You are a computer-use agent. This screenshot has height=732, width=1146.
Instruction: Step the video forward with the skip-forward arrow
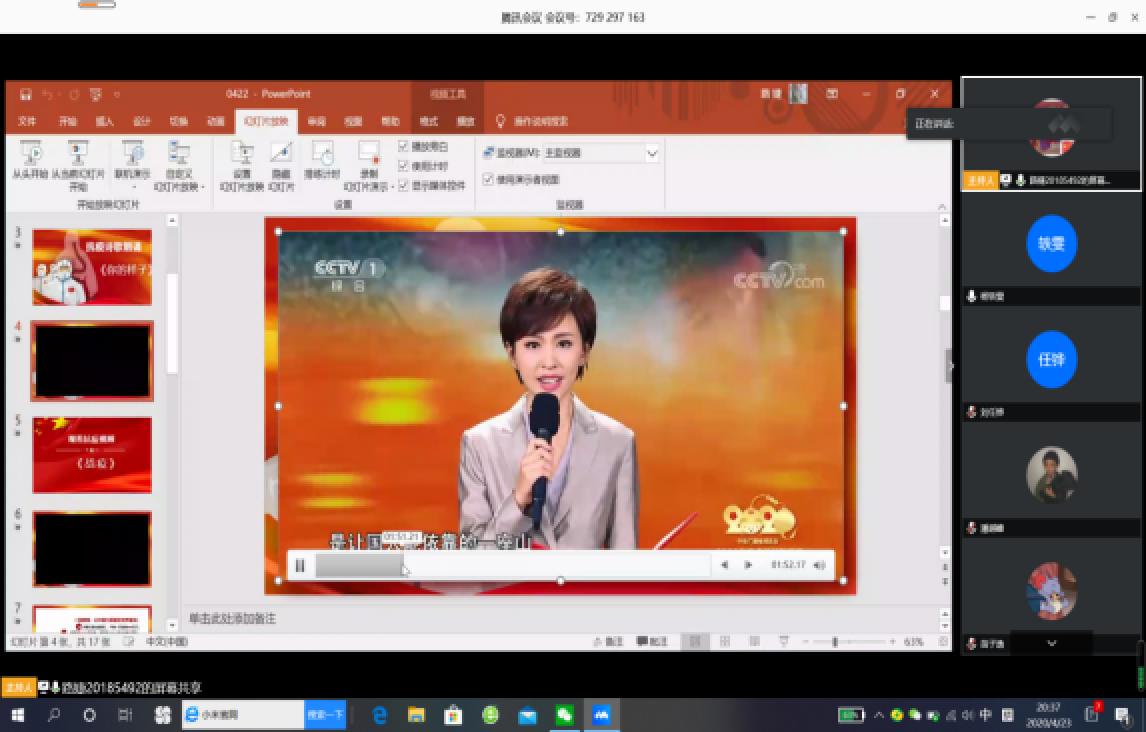pyautogui.click(x=748, y=566)
